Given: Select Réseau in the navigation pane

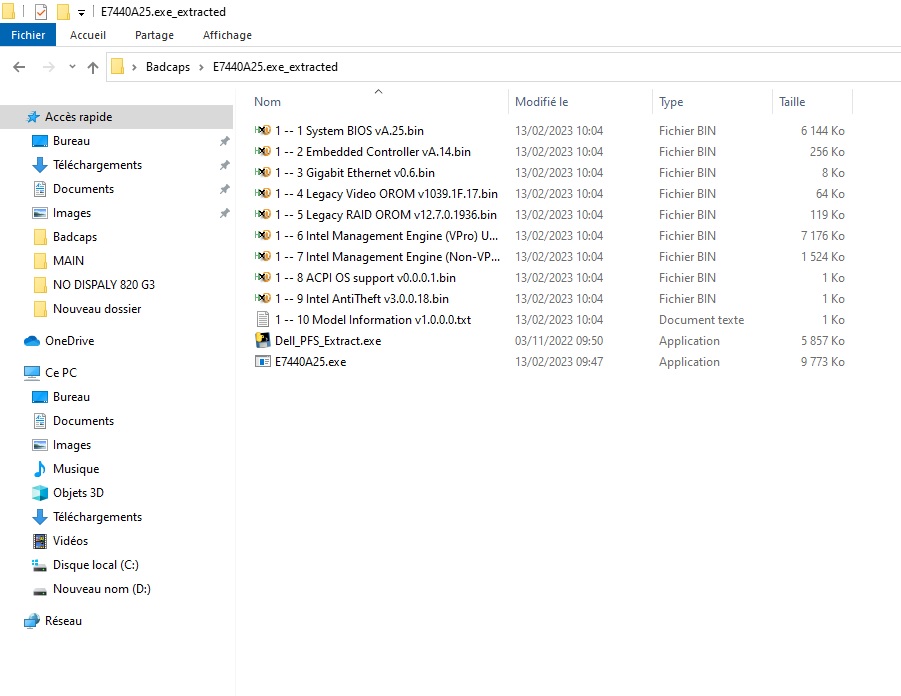Looking at the screenshot, I should (63, 621).
